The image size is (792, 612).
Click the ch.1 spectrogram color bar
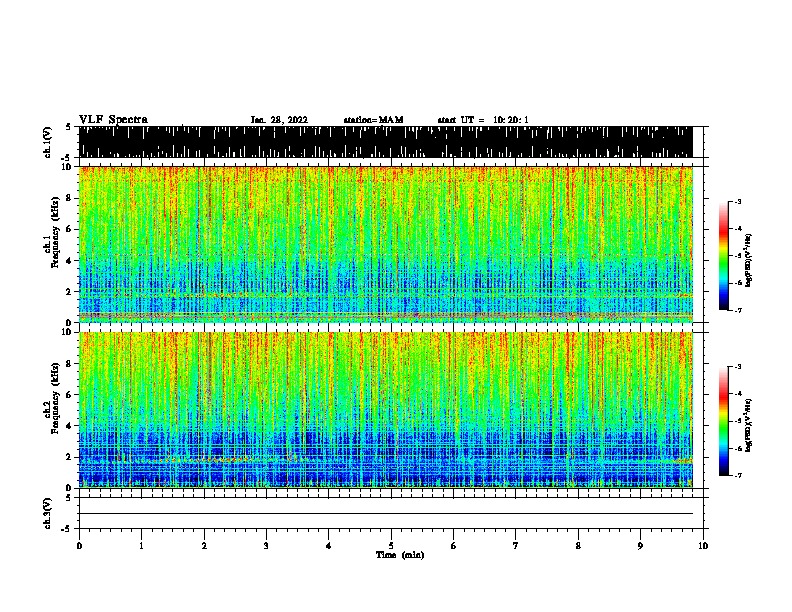(x=723, y=256)
